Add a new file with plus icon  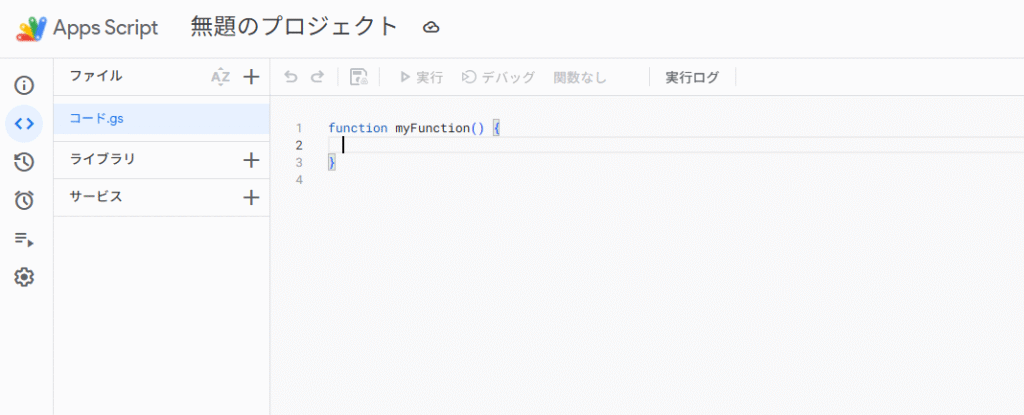pyautogui.click(x=251, y=77)
